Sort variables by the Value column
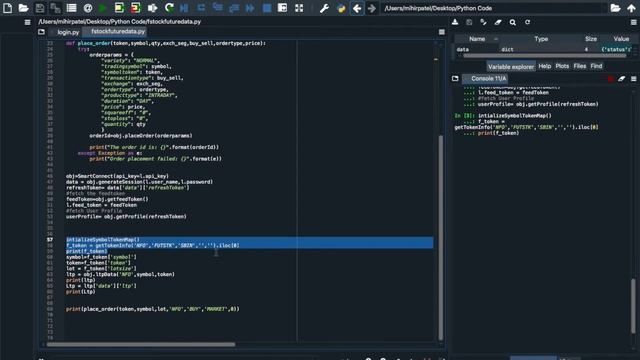 (x=621, y=39)
